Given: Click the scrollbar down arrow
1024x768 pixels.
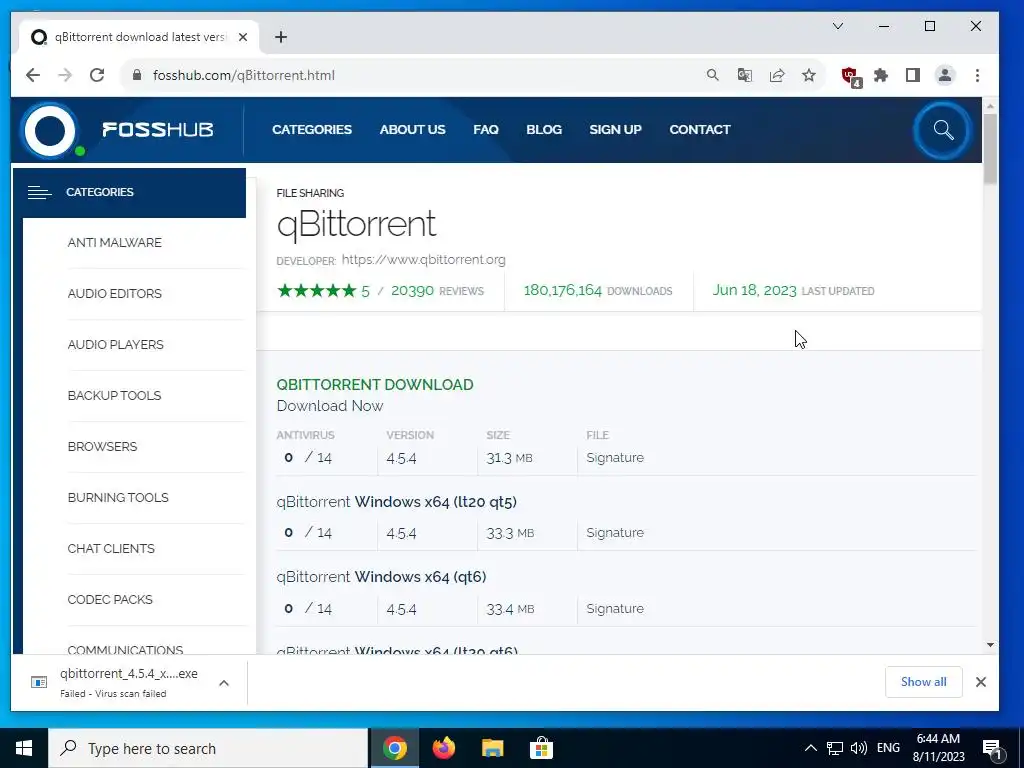Looking at the screenshot, I should pos(990,645).
